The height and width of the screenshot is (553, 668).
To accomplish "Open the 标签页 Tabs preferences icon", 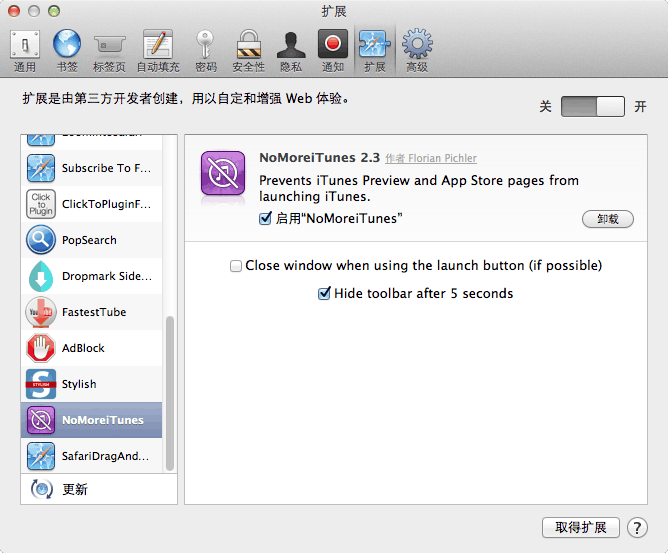I will point(109,44).
